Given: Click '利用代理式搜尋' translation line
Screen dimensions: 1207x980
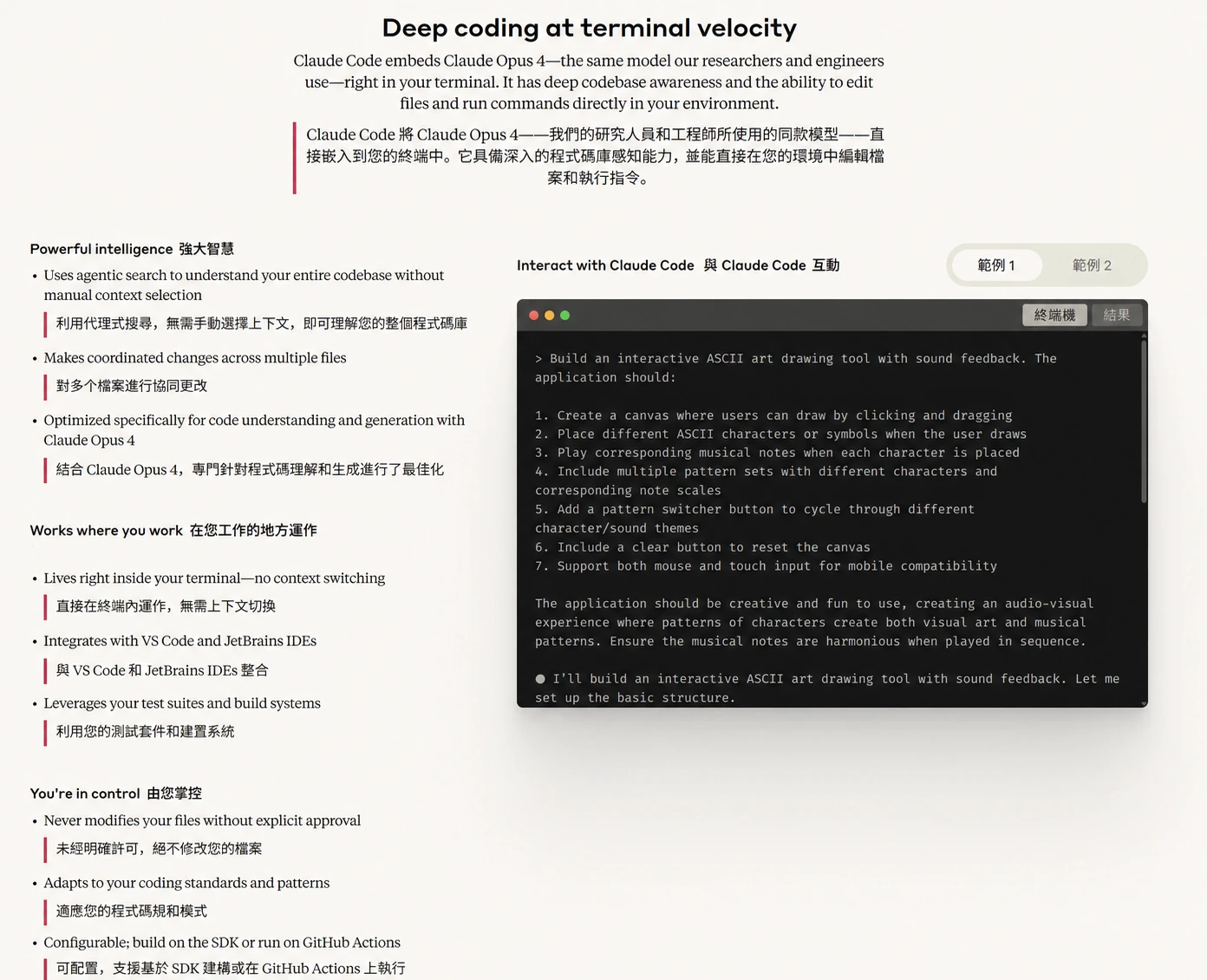Looking at the screenshot, I should (262, 323).
